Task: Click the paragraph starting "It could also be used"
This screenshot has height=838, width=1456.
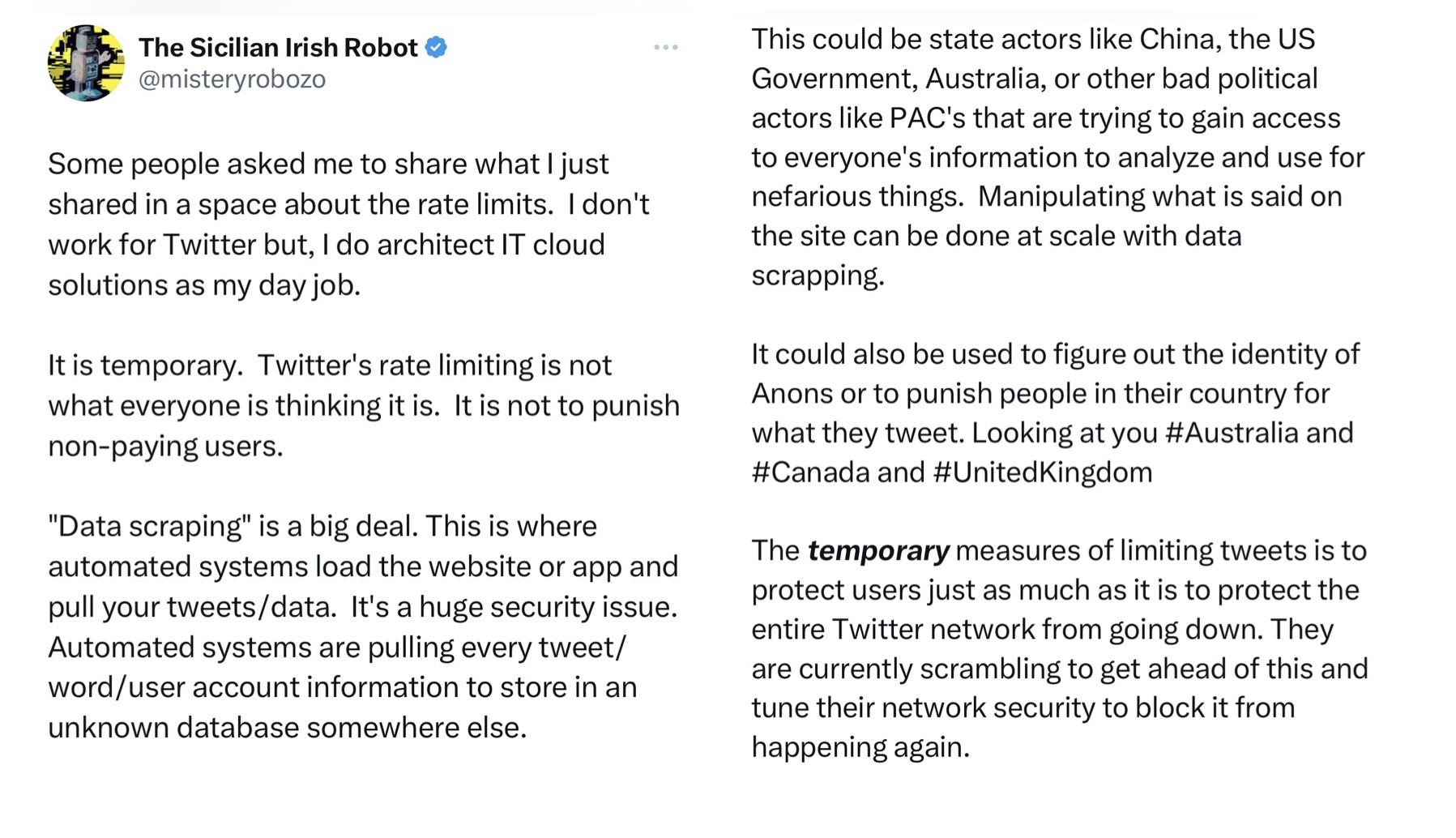Action: click(1055, 413)
